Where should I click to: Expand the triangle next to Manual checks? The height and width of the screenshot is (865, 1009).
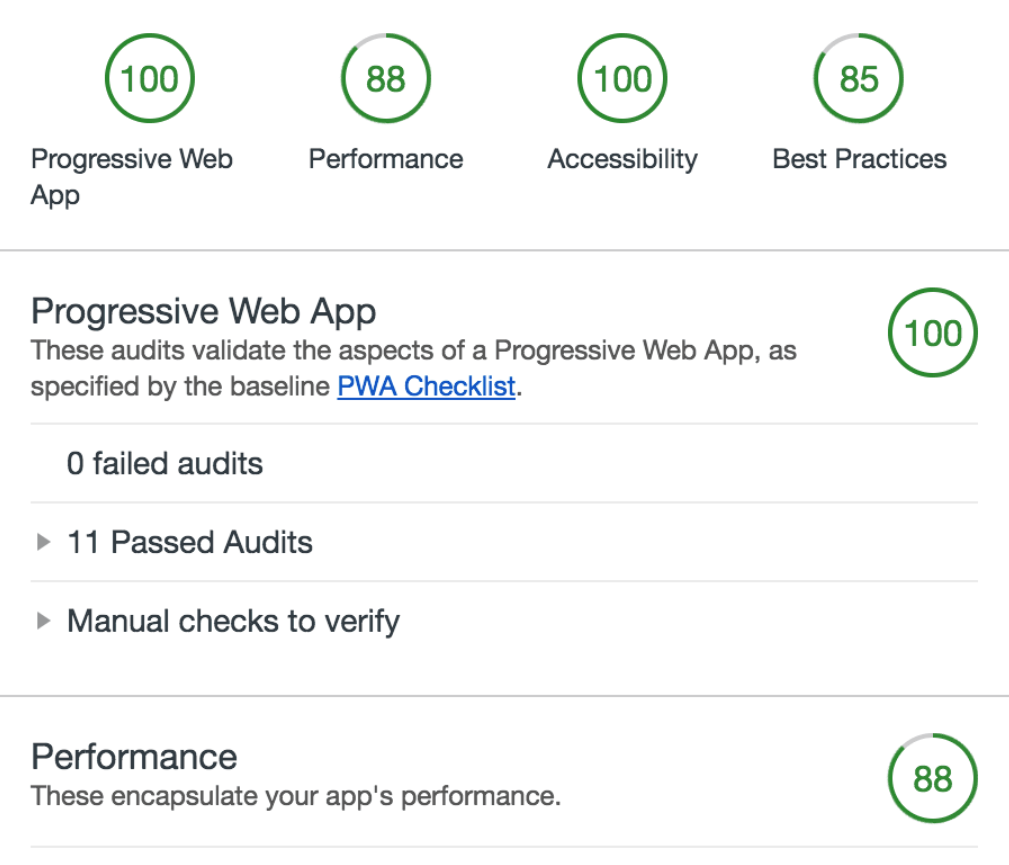pos(43,621)
